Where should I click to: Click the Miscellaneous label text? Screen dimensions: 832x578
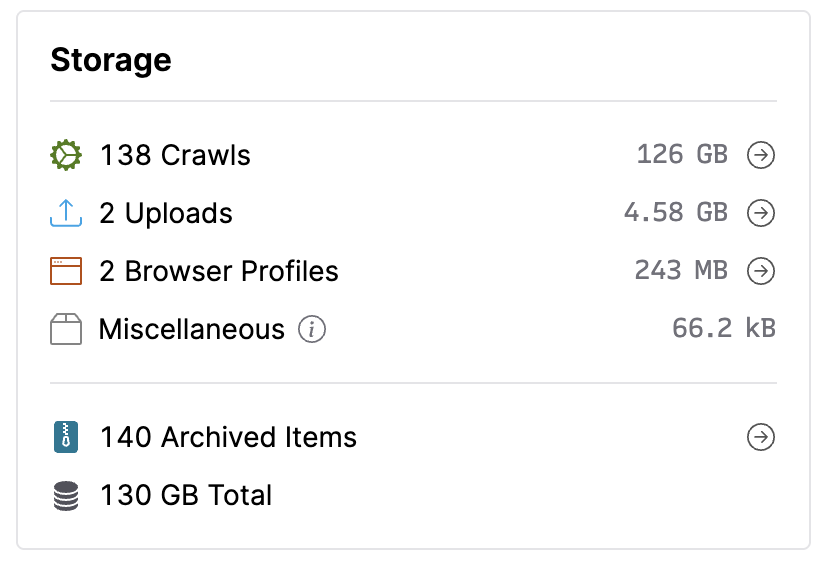[x=192, y=329]
